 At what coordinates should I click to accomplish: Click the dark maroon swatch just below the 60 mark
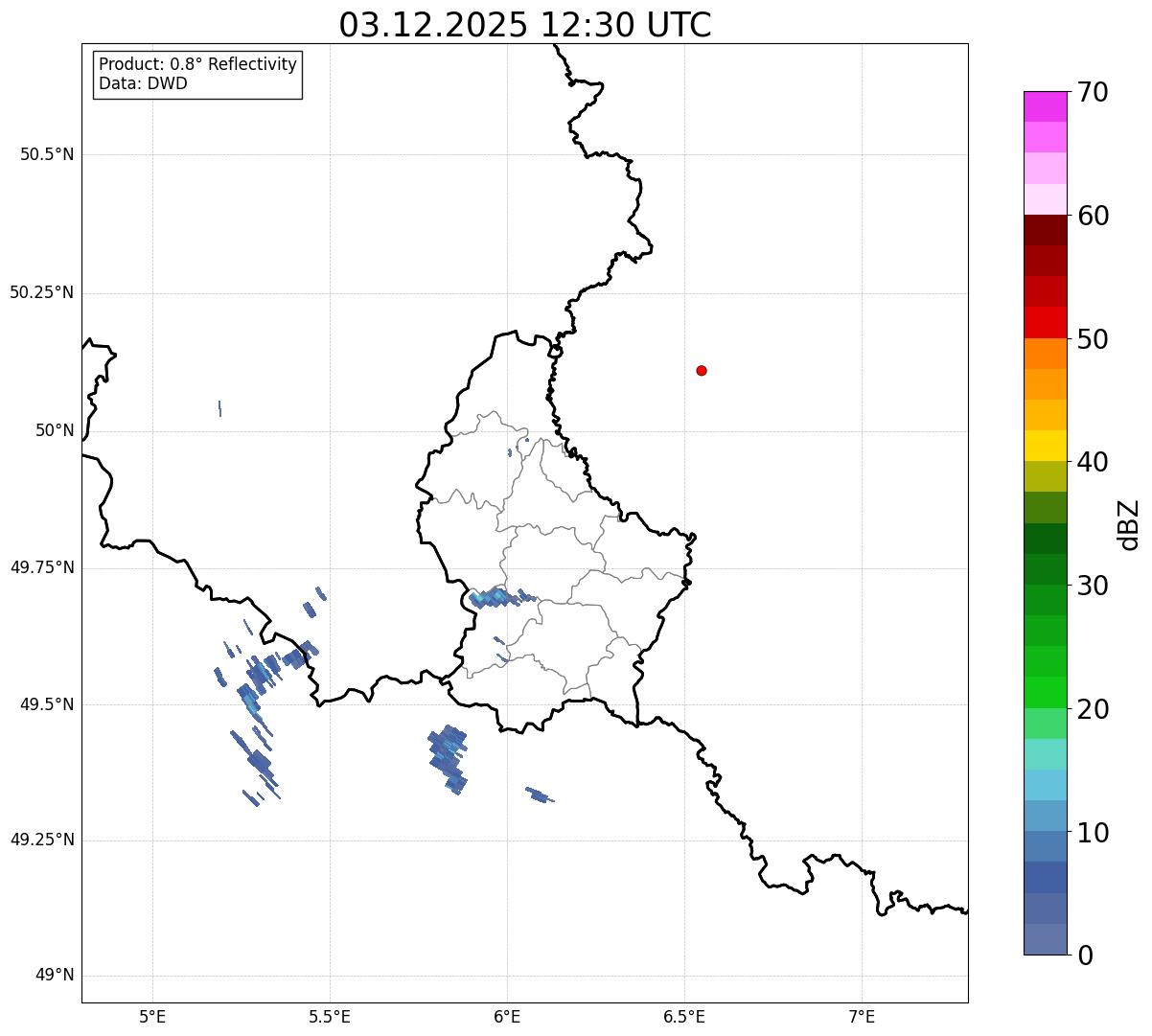[1045, 230]
